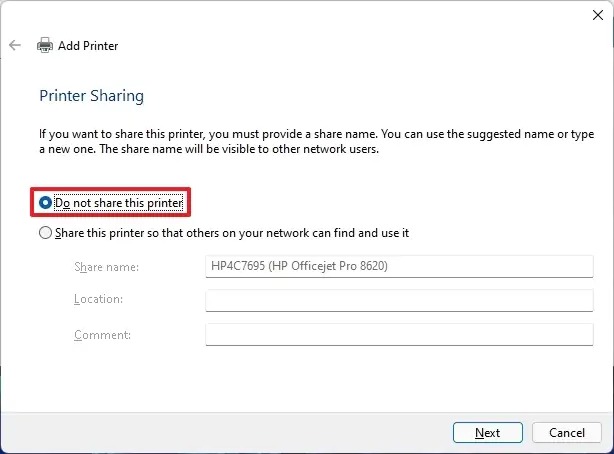Click the printer icon beside Add Printer
Screen dimensions: 614x454
(x=45, y=45)
